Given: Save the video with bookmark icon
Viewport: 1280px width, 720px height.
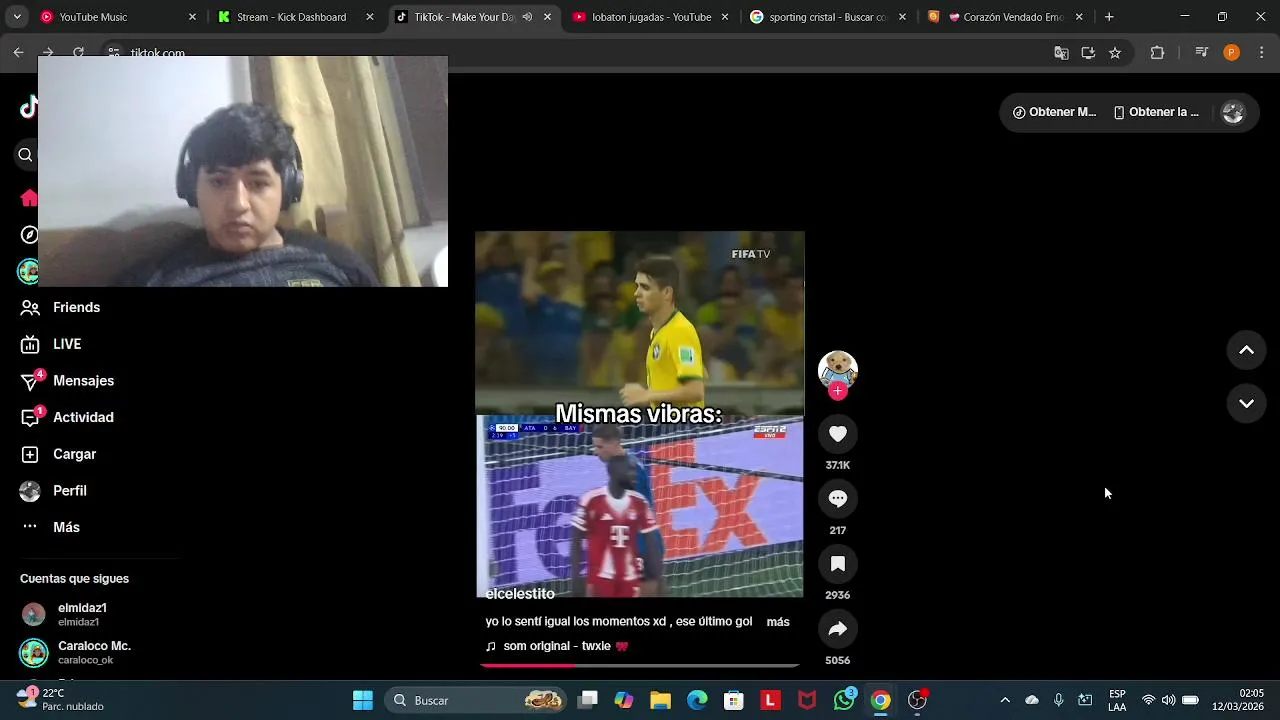Looking at the screenshot, I should tap(838, 564).
